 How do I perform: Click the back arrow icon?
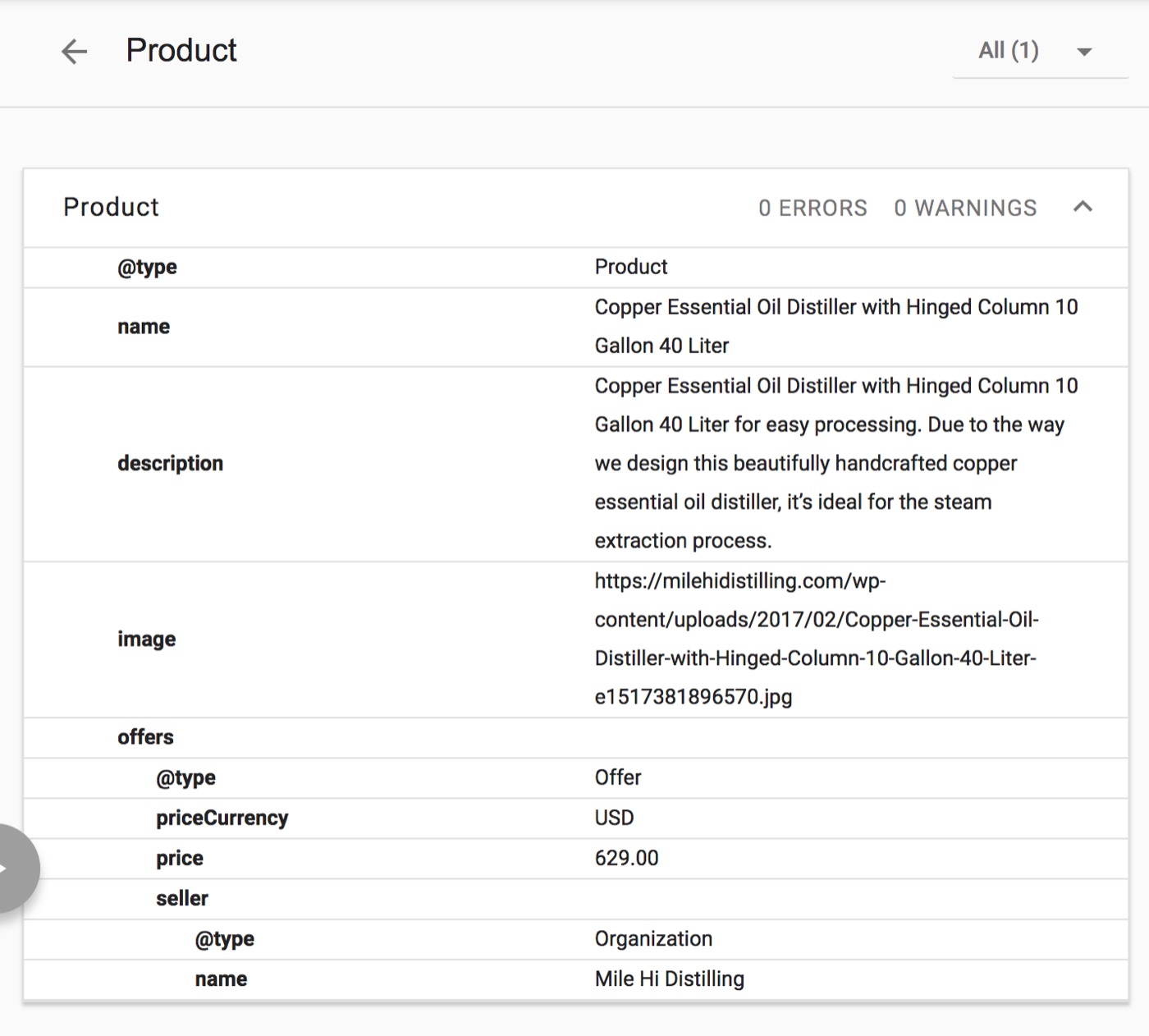[x=74, y=52]
